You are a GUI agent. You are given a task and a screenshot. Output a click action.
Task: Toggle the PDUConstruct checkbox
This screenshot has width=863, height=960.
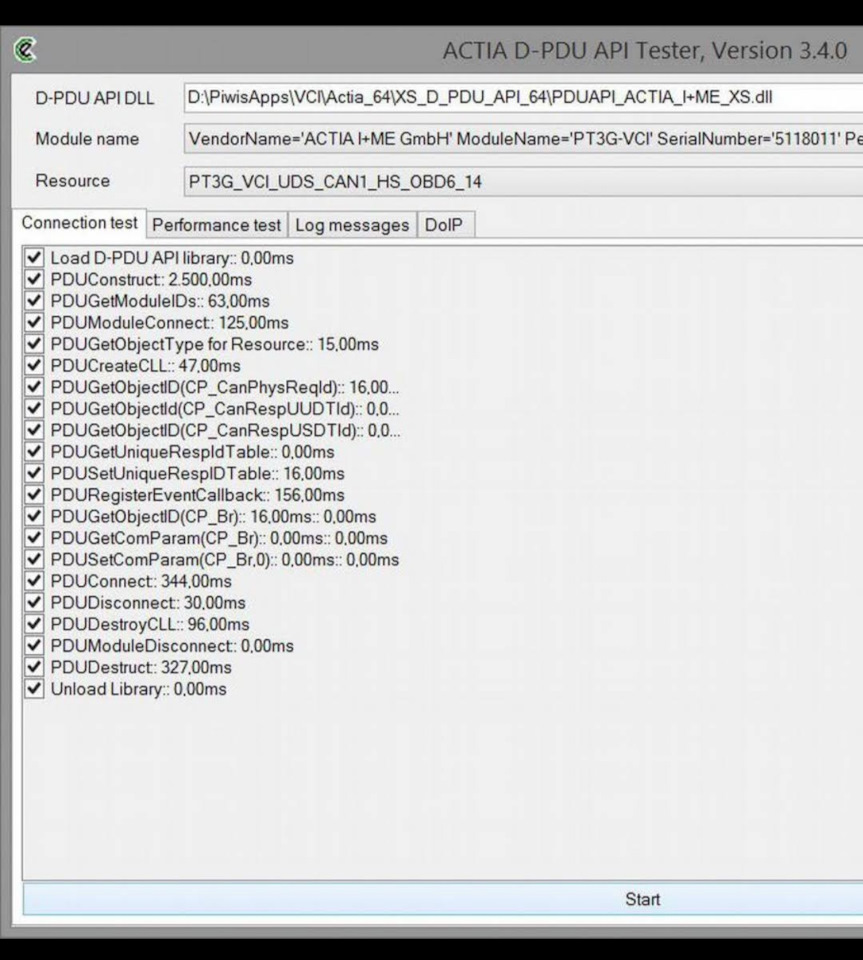point(35,280)
